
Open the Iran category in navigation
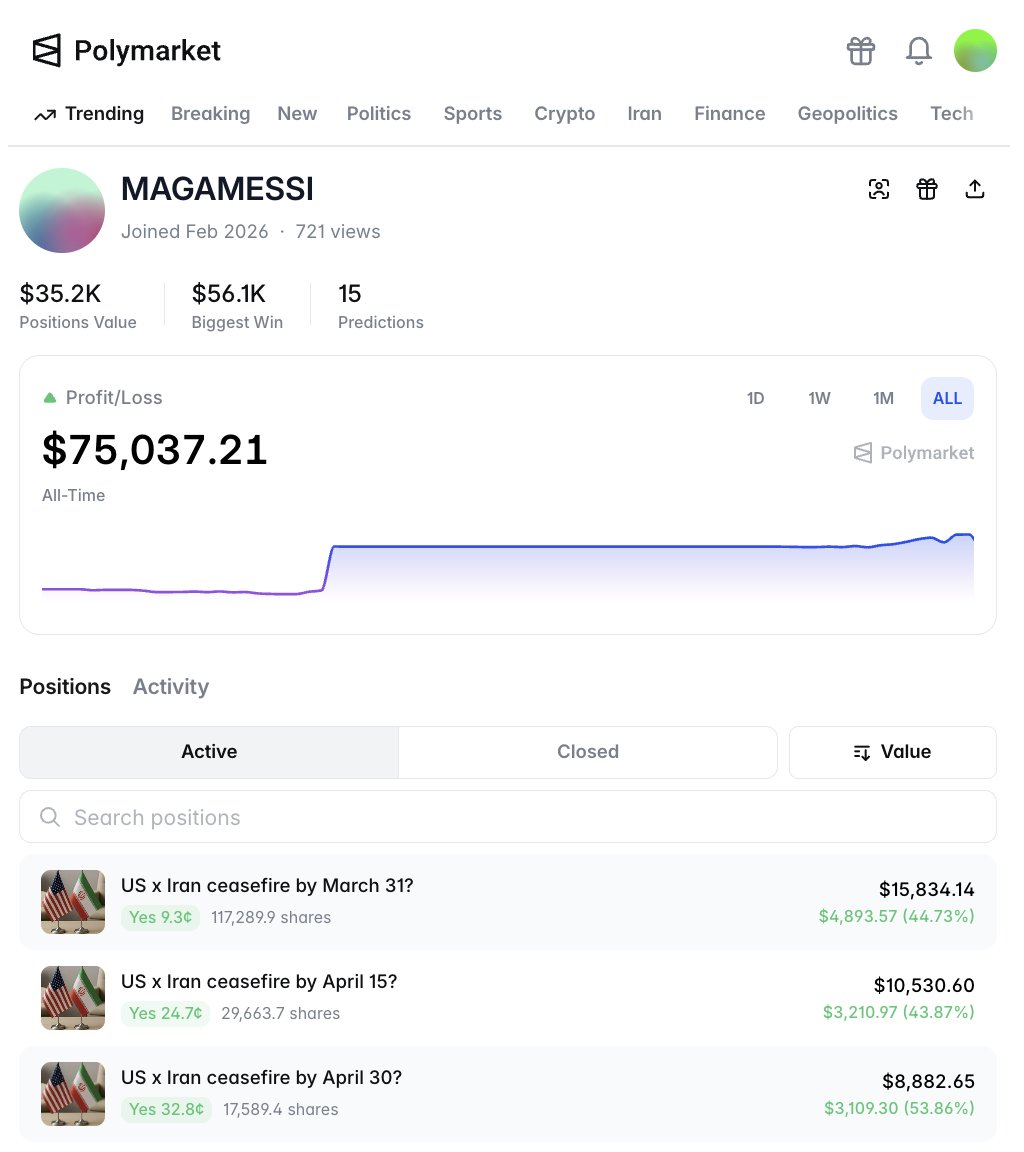pos(644,113)
